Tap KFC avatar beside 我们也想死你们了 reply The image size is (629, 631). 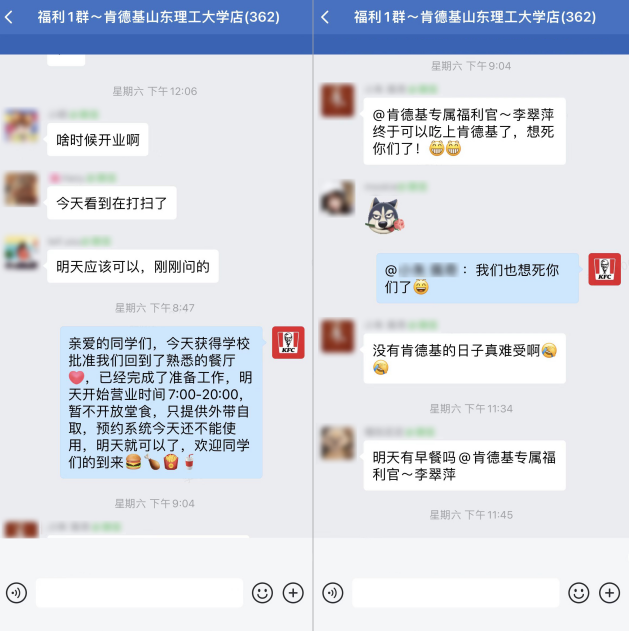pos(604,269)
